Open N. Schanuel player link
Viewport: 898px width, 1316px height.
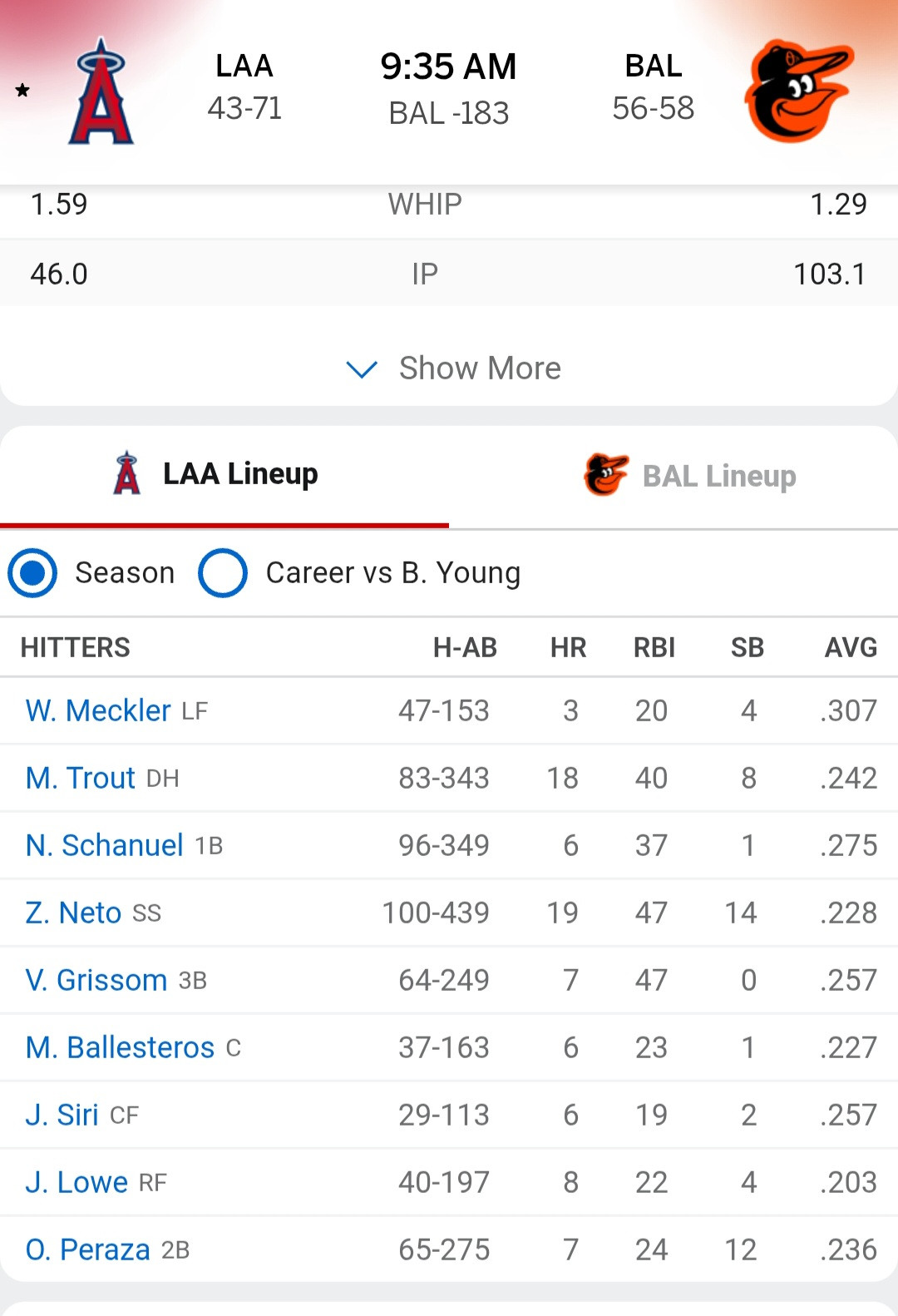pyautogui.click(x=105, y=845)
